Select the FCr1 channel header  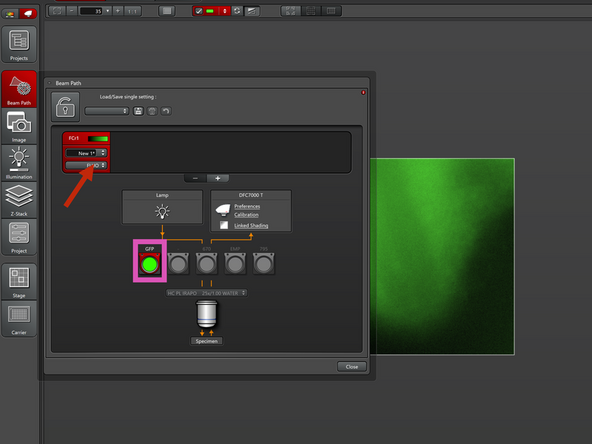[86, 138]
